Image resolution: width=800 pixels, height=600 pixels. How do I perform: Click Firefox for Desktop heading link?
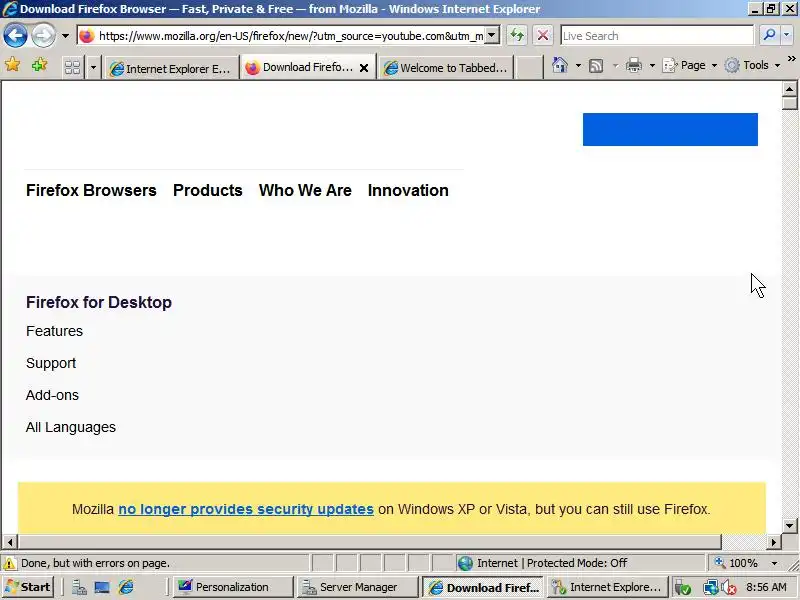tap(99, 302)
